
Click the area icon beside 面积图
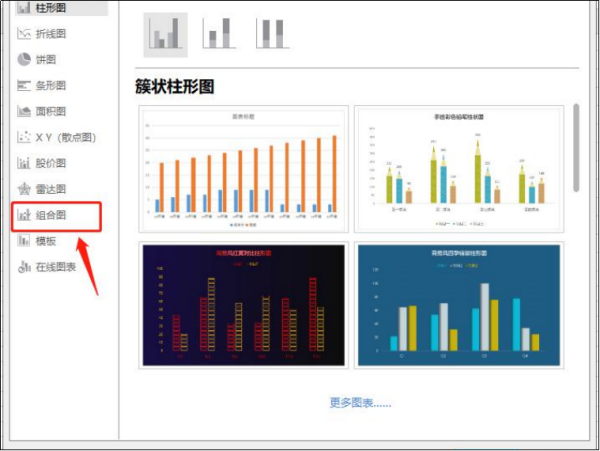click(x=24, y=111)
